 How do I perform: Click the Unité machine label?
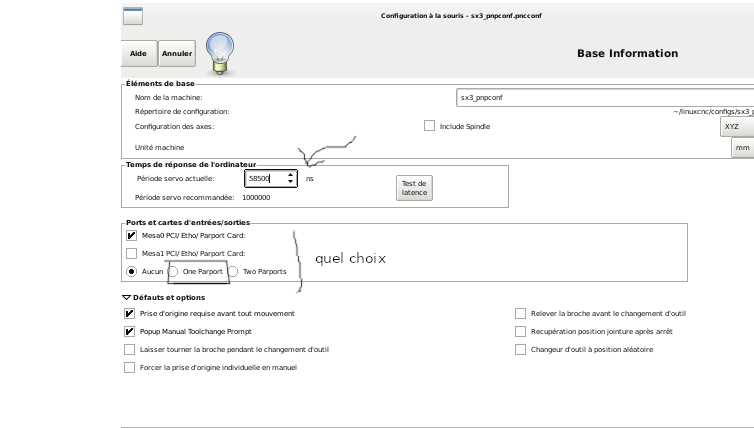pos(159,148)
